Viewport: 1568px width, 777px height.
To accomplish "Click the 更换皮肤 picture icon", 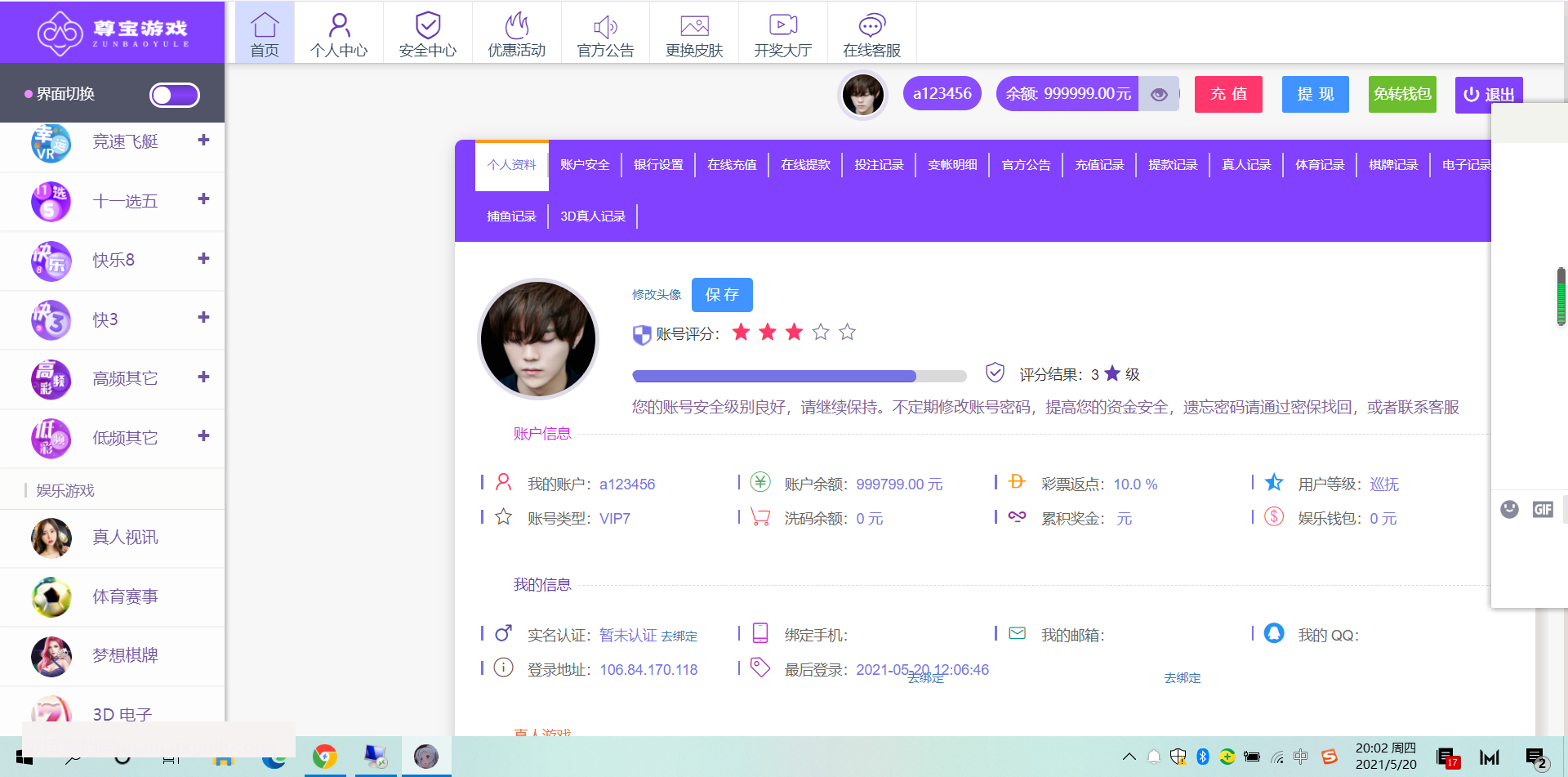I will point(694,25).
